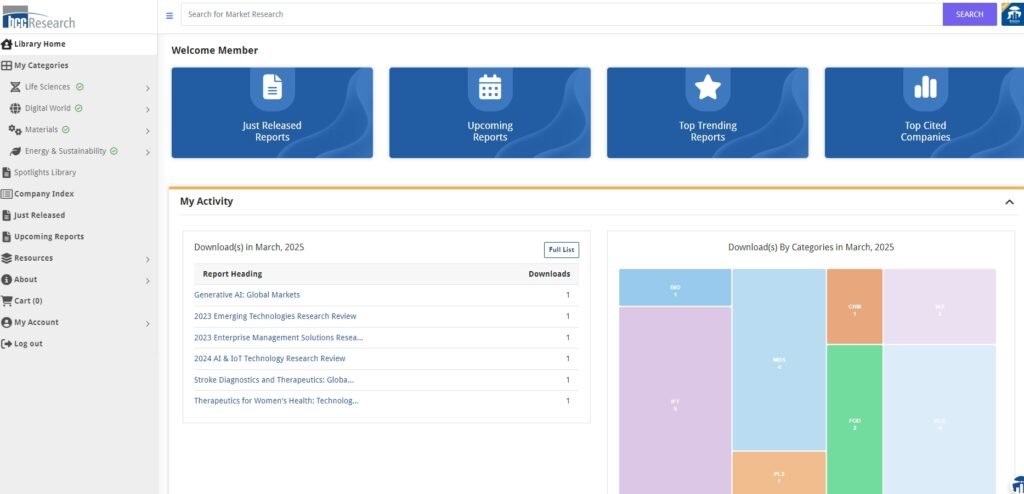Toggle the Energy & Sustainability green checkmark
This screenshot has height=494, width=1024.
(x=114, y=151)
